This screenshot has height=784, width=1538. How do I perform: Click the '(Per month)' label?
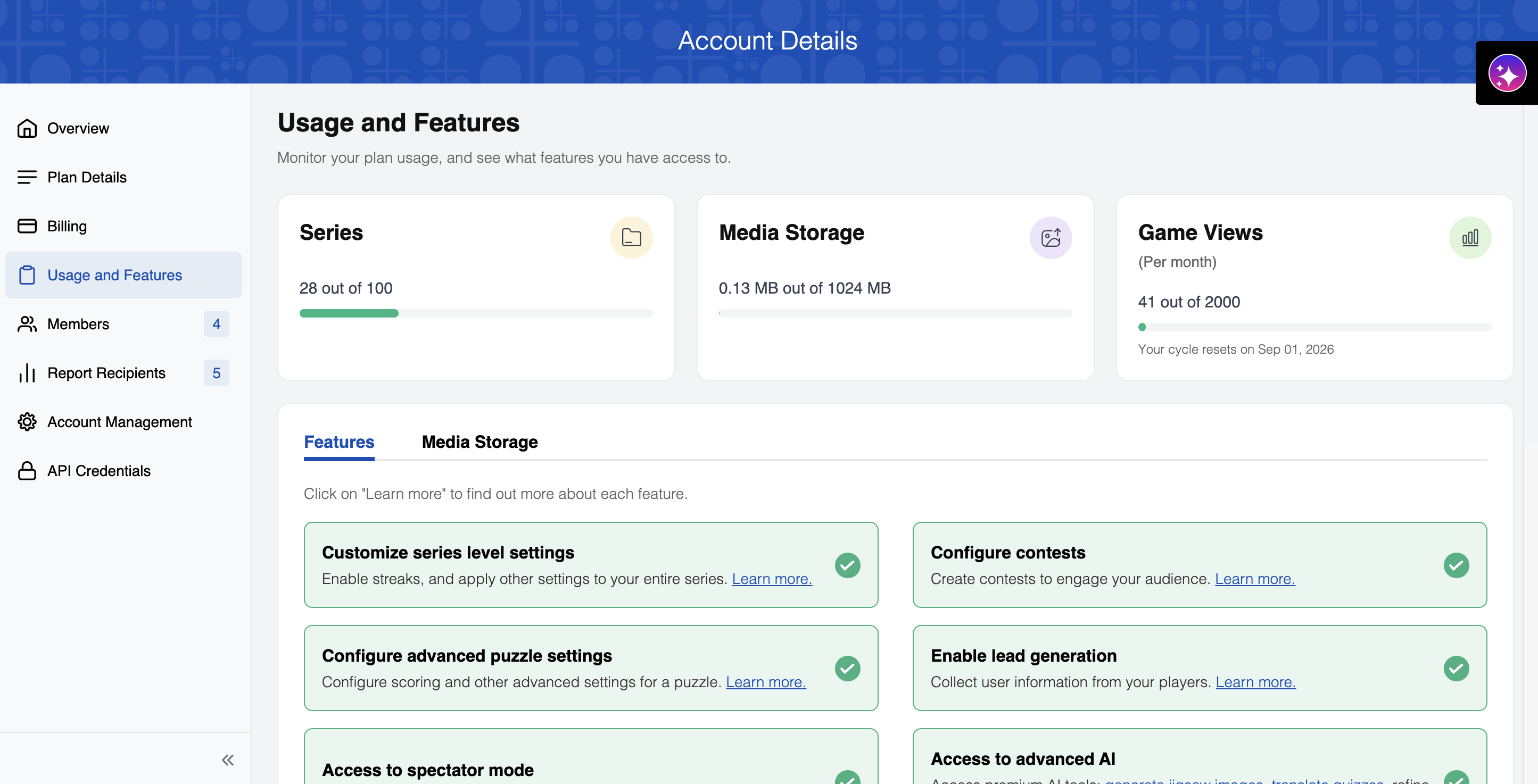1177,262
